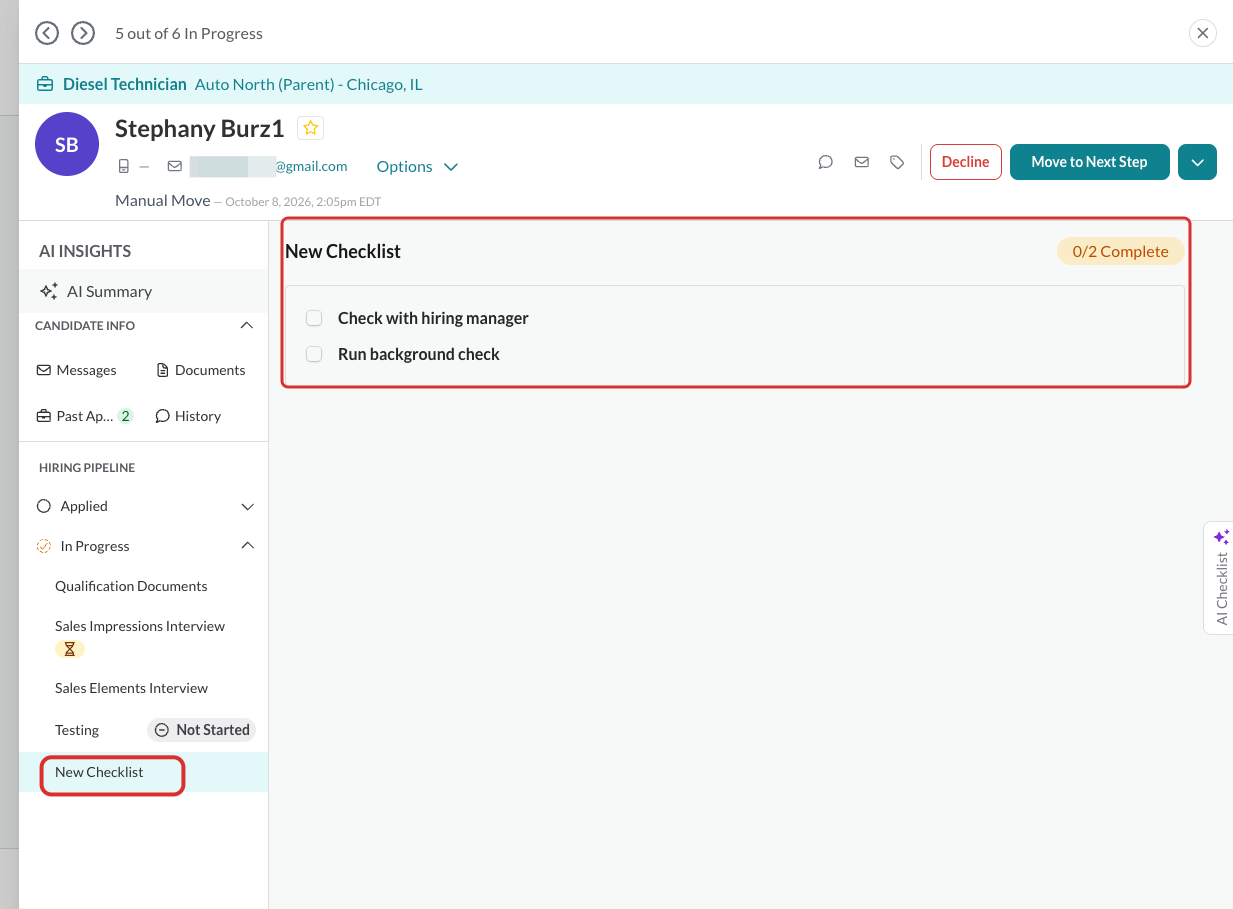Image resolution: width=1233 pixels, height=909 pixels.
Task: Open the Diesel Technician job link
Action: tap(125, 84)
